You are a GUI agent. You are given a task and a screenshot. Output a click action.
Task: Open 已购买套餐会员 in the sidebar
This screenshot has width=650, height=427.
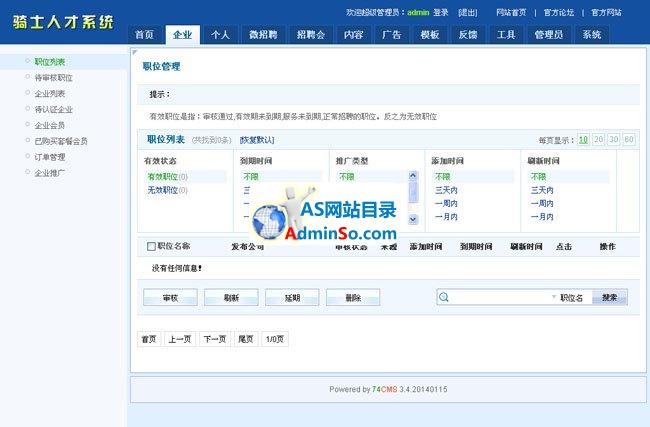coord(61,141)
